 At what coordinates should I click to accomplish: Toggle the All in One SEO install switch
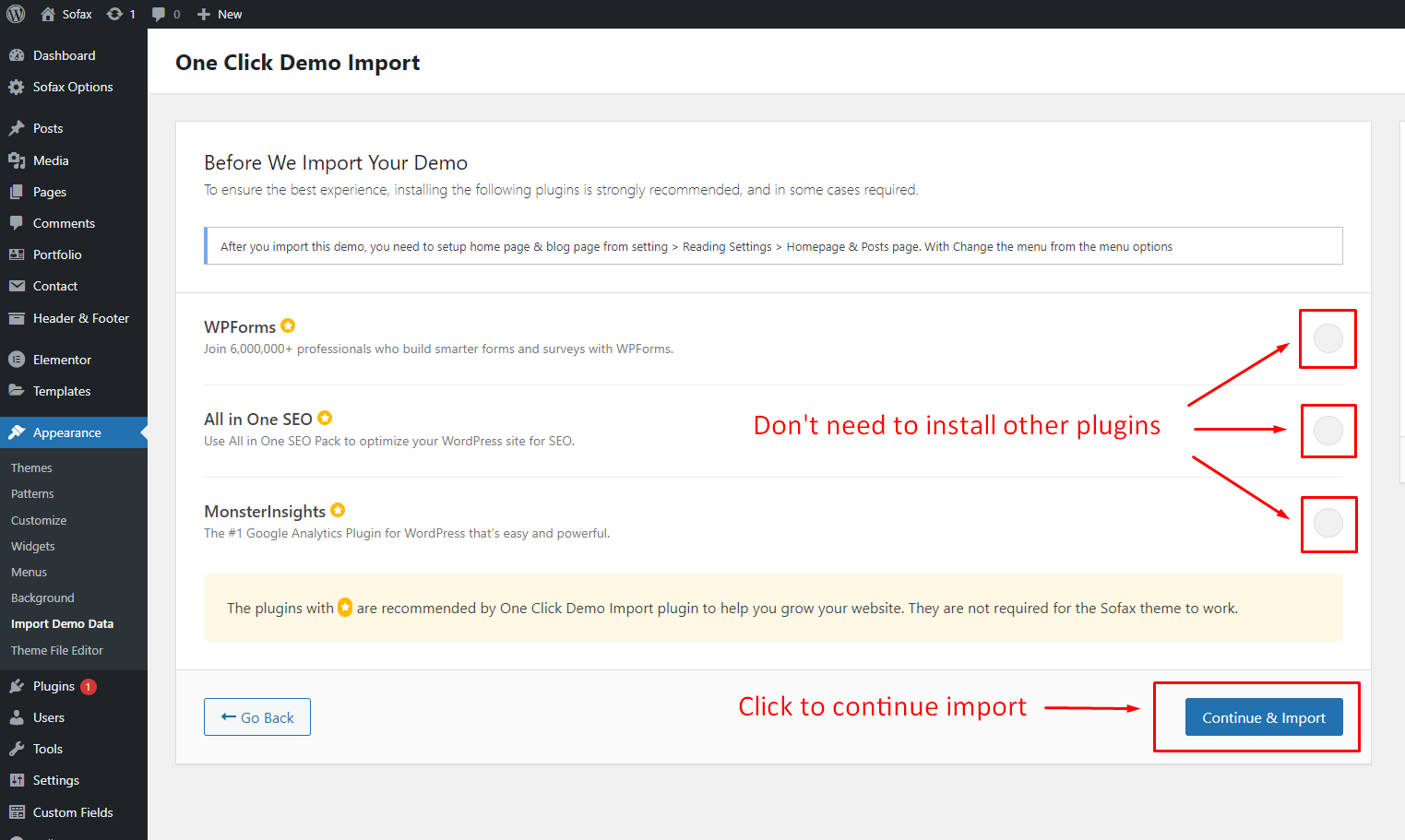pos(1328,431)
